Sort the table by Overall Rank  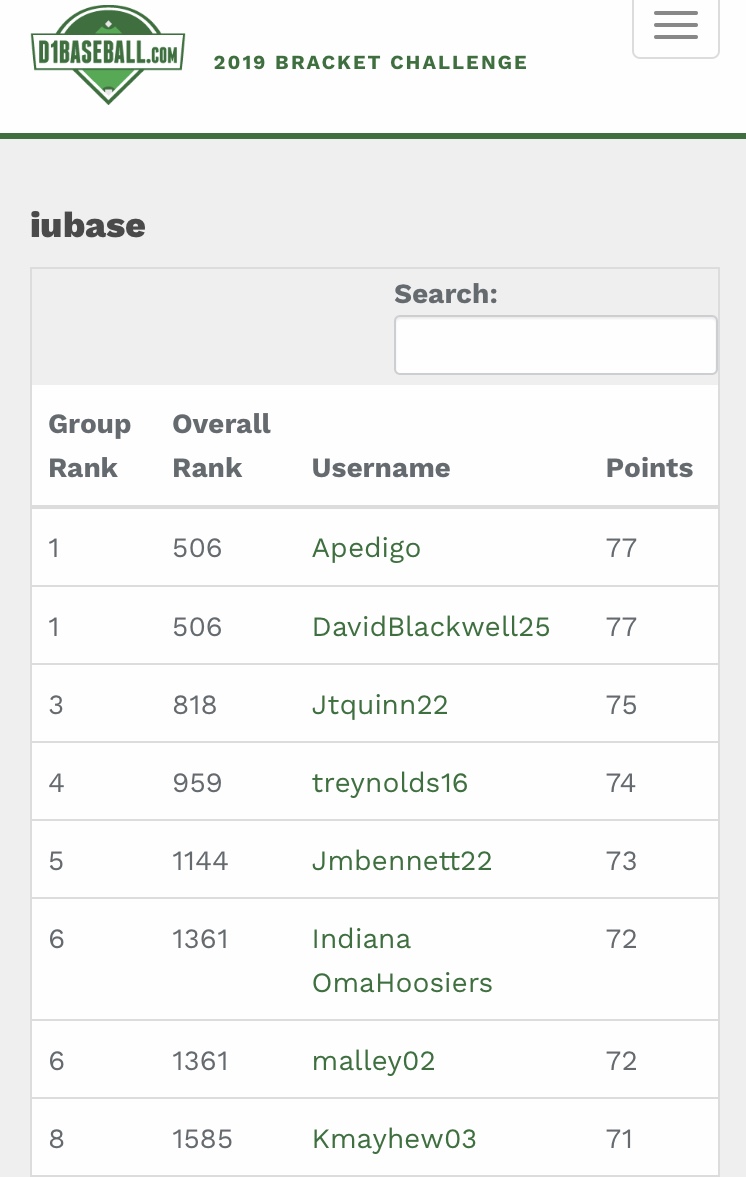221,446
